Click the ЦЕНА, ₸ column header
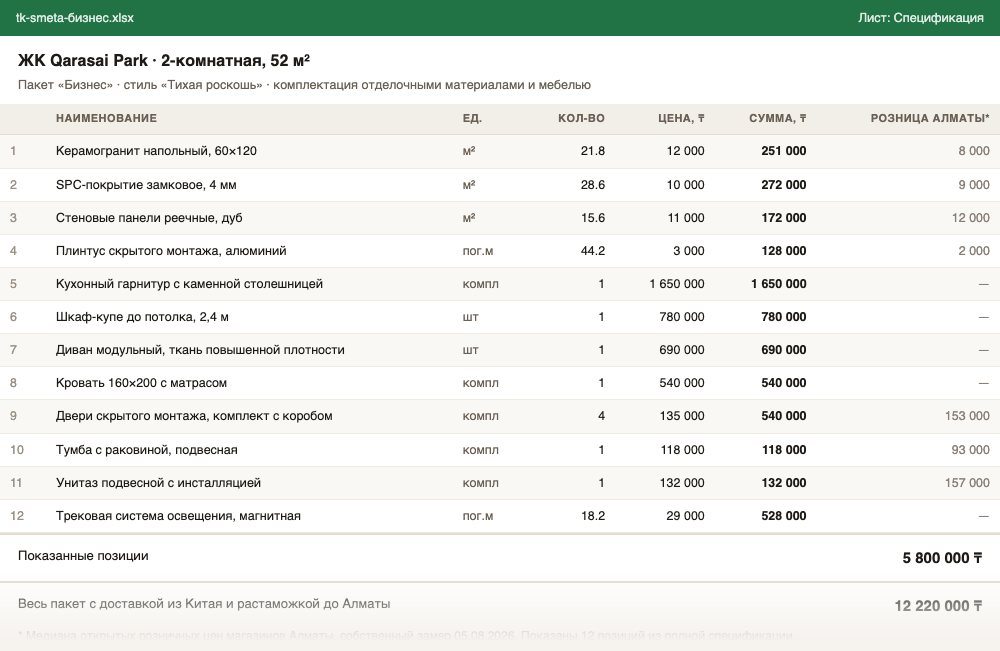This screenshot has width=1000, height=651. [681, 118]
